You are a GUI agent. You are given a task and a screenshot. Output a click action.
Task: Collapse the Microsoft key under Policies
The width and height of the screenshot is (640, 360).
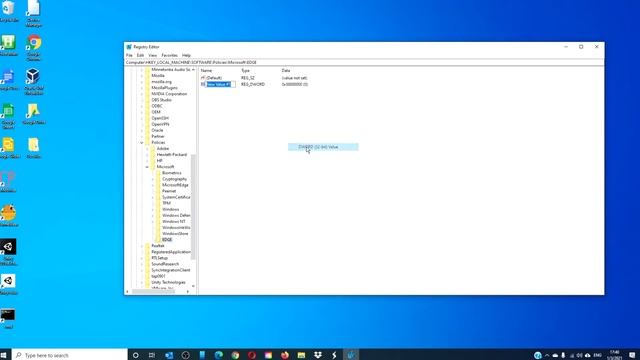(x=147, y=167)
